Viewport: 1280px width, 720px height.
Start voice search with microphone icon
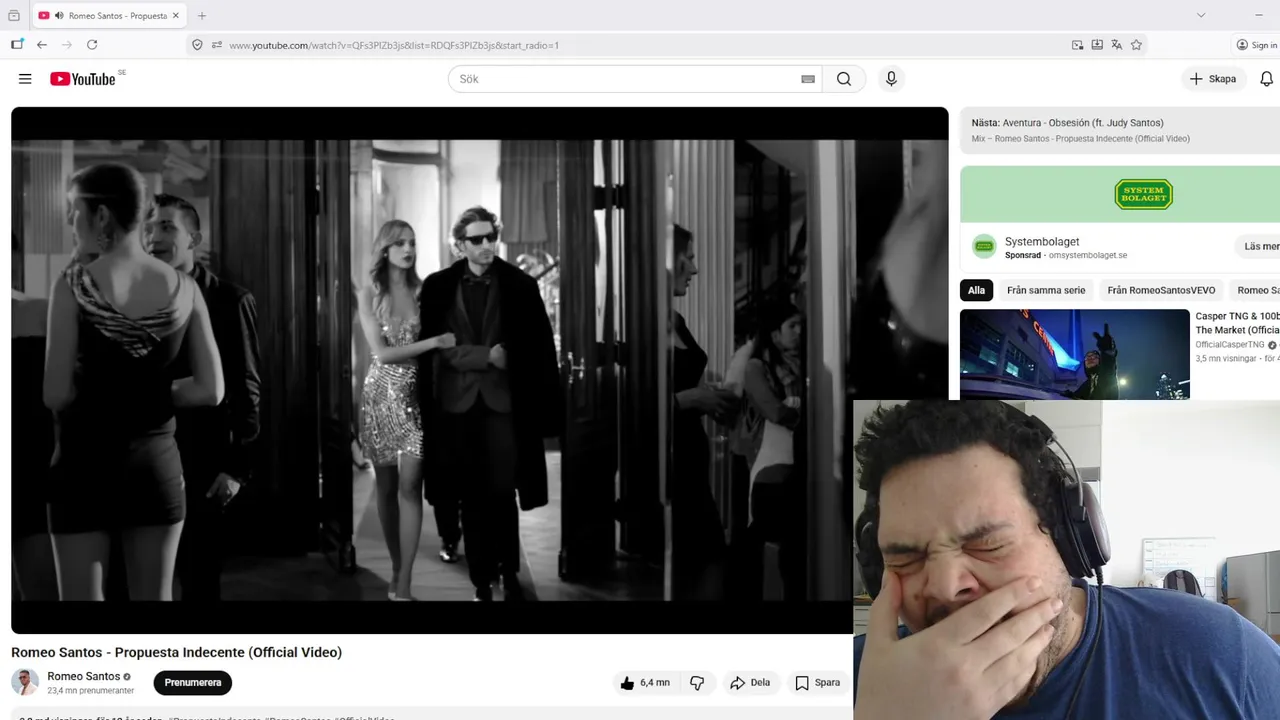(891, 79)
